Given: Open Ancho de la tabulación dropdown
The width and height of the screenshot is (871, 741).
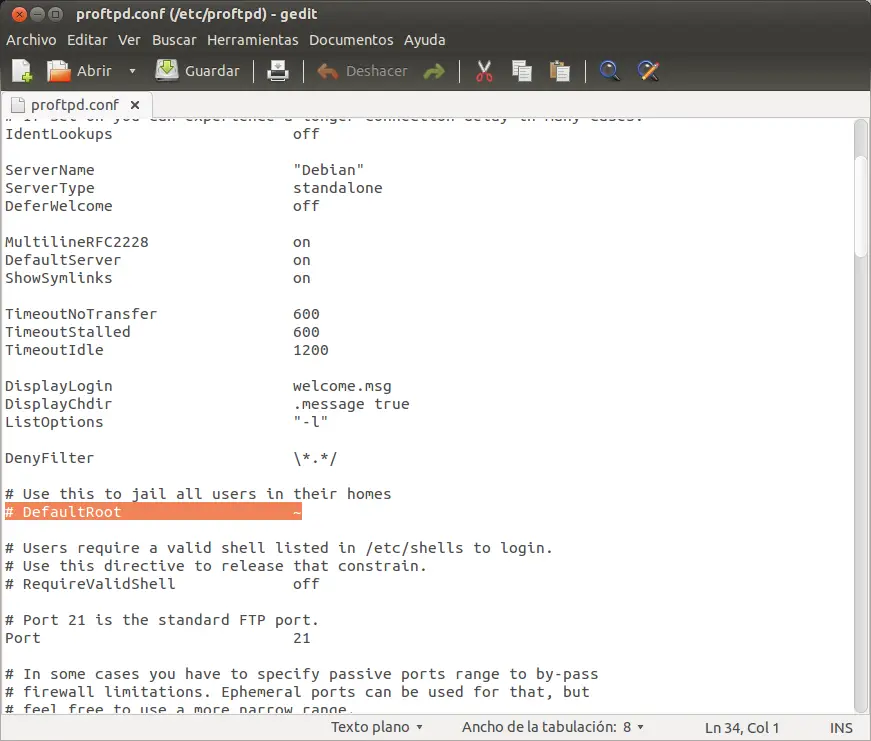Looking at the screenshot, I should pos(553,727).
